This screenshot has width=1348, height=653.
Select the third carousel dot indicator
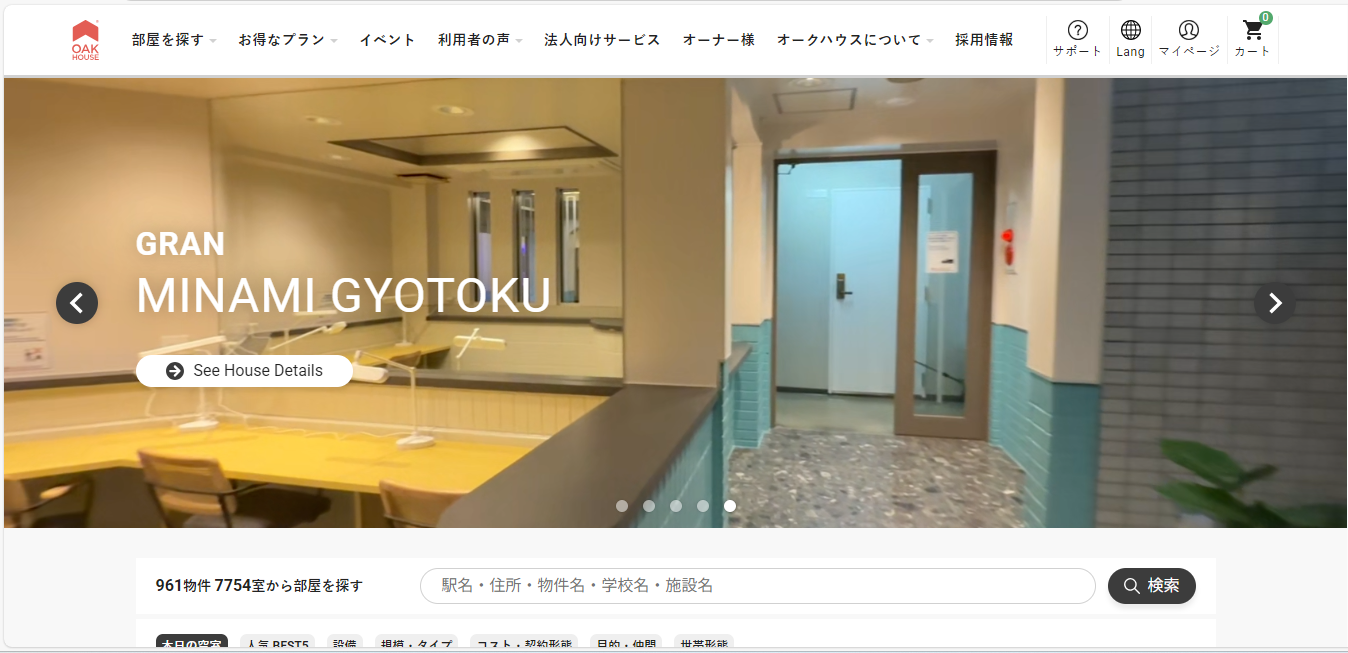[676, 506]
